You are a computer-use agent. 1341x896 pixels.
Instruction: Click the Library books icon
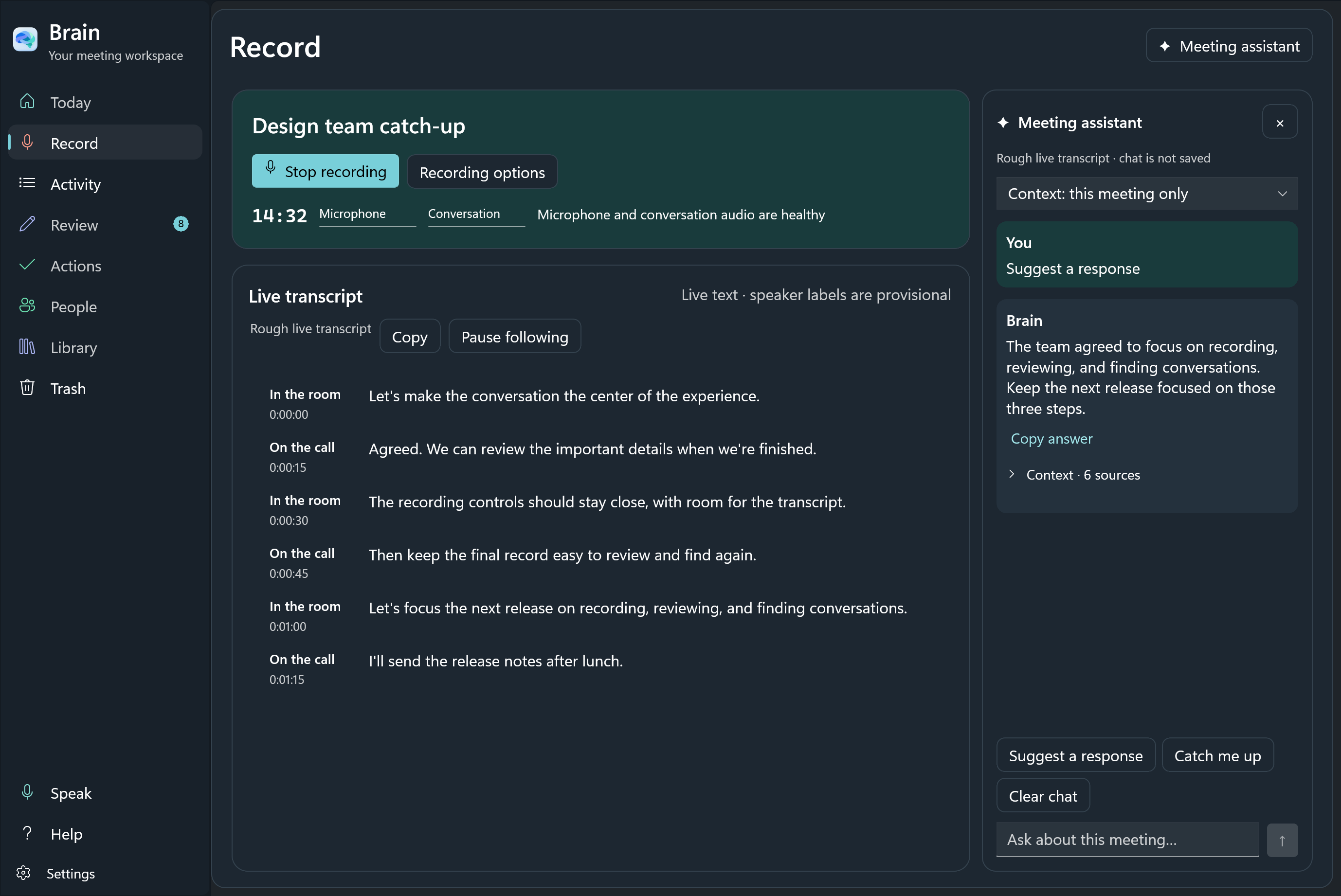point(27,347)
